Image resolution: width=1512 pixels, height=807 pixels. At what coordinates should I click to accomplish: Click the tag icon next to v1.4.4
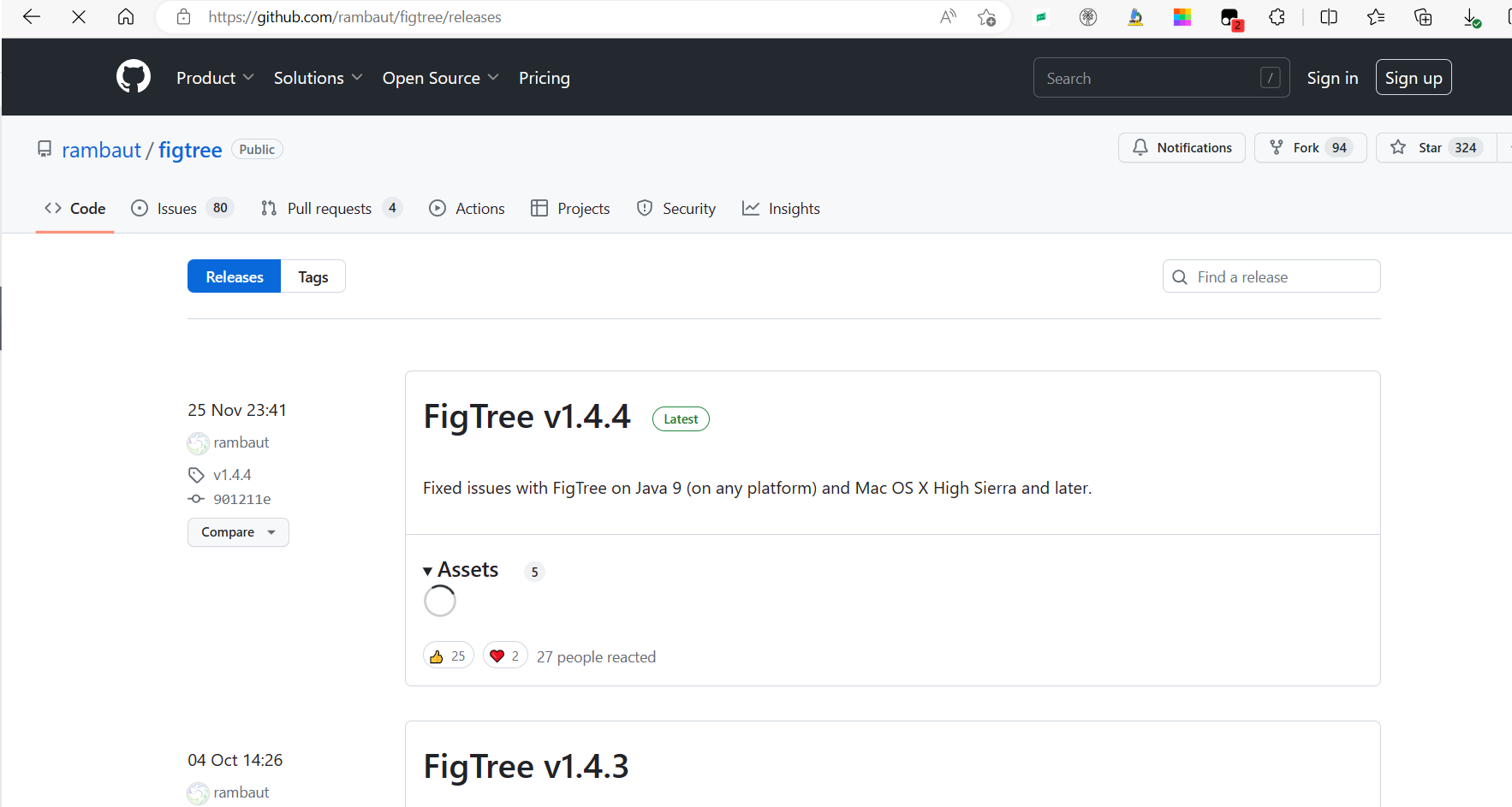(196, 475)
